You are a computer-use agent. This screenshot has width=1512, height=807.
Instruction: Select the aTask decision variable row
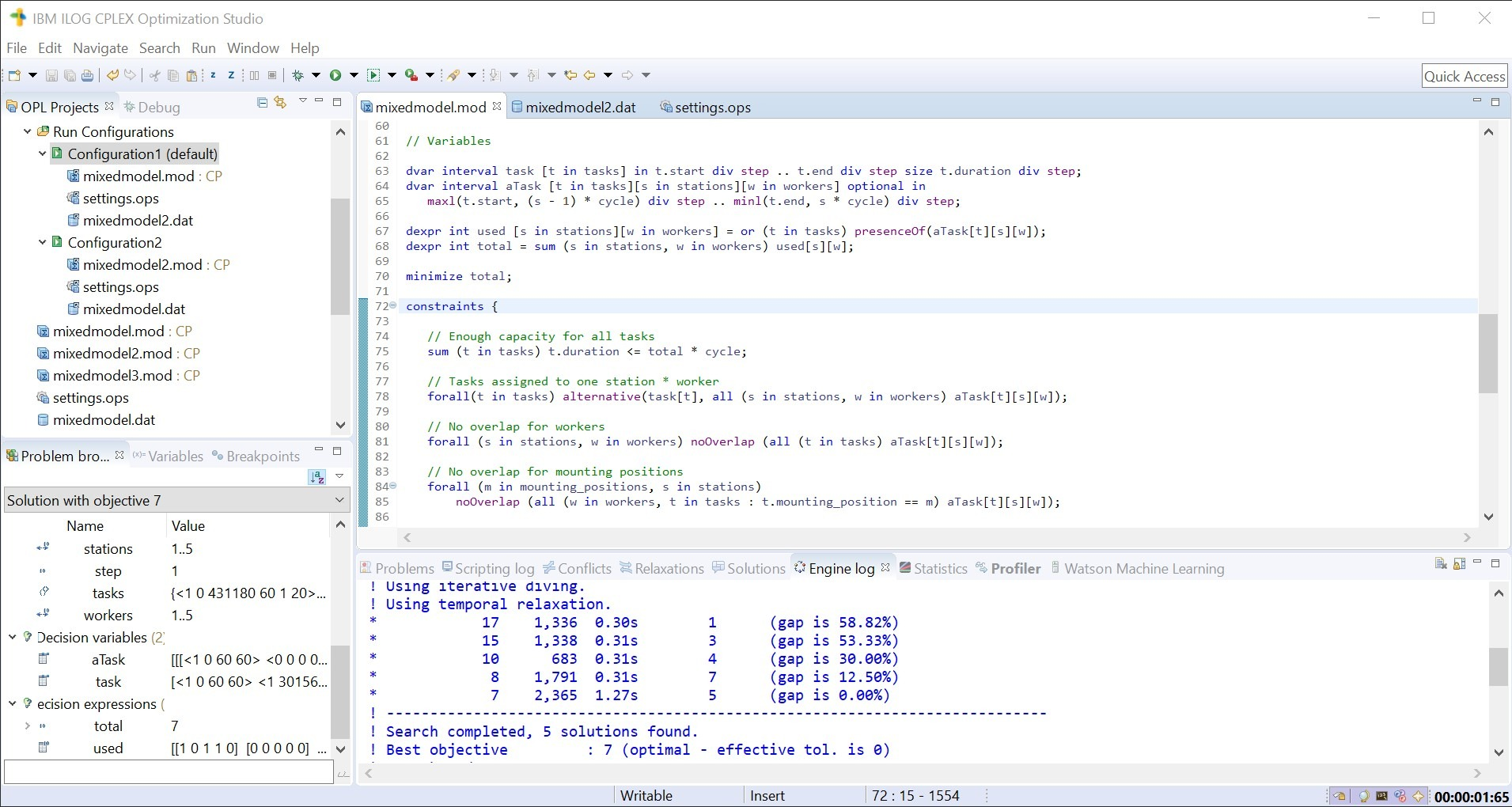[166, 659]
